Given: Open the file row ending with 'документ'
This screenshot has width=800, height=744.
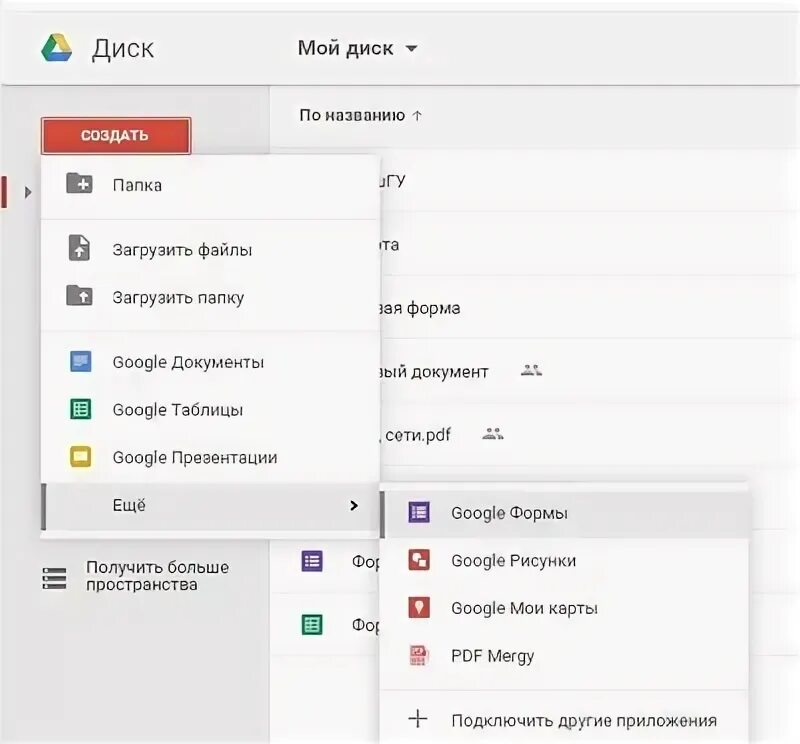Looking at the screenshot, I should point(590,371).
